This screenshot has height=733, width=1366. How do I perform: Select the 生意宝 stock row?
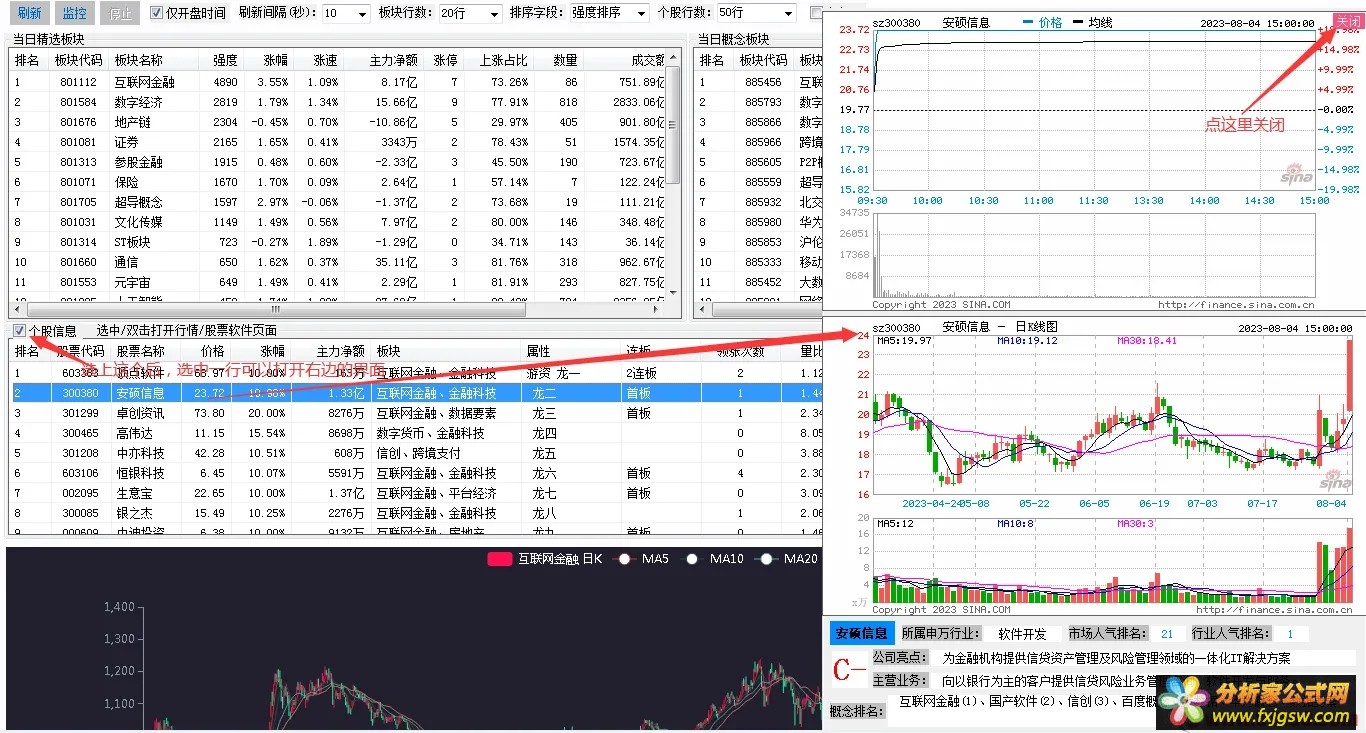coord(417,493)
